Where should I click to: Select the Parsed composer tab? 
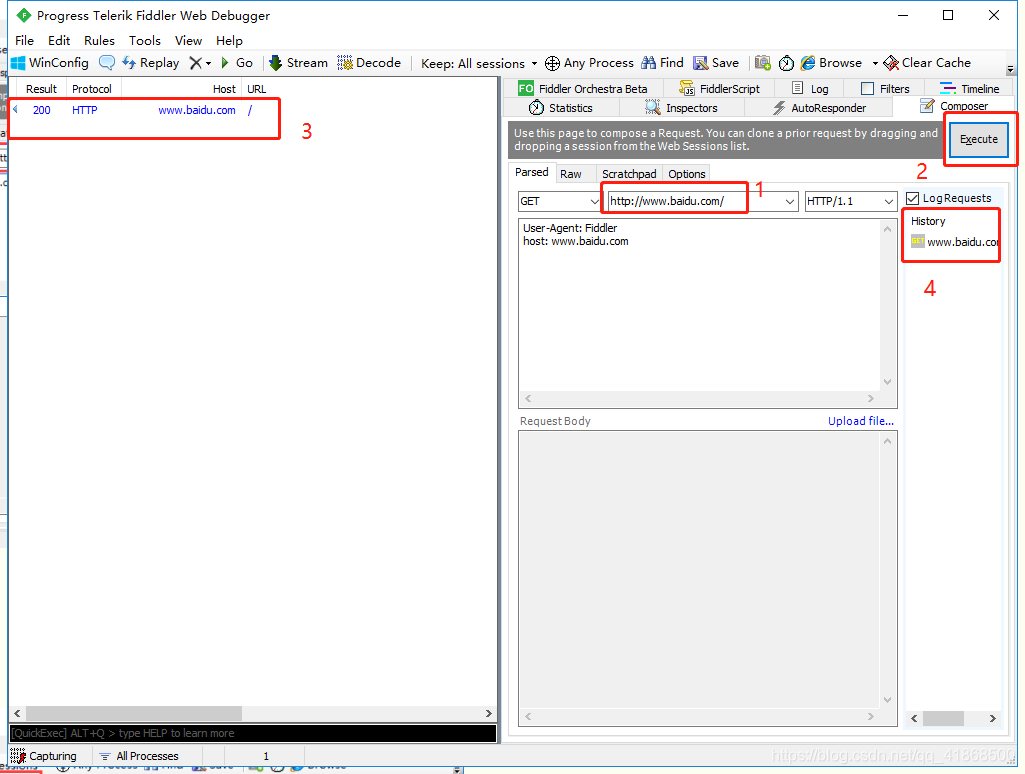click(531, 172)
